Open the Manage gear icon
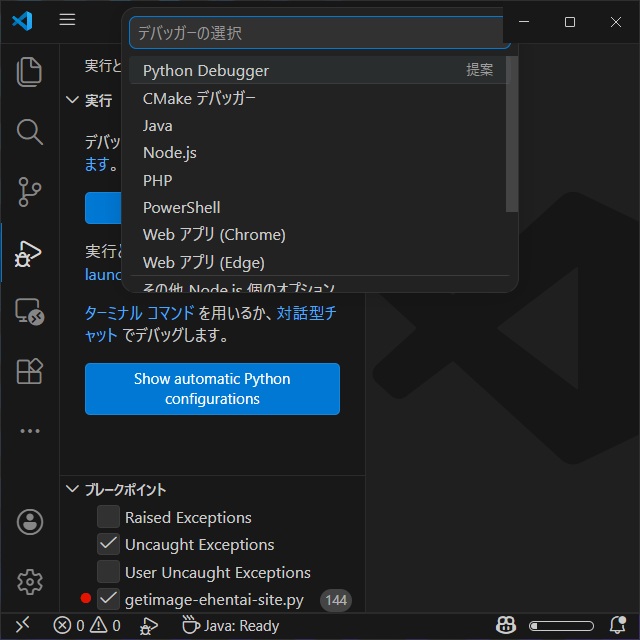 click(30, 581)
